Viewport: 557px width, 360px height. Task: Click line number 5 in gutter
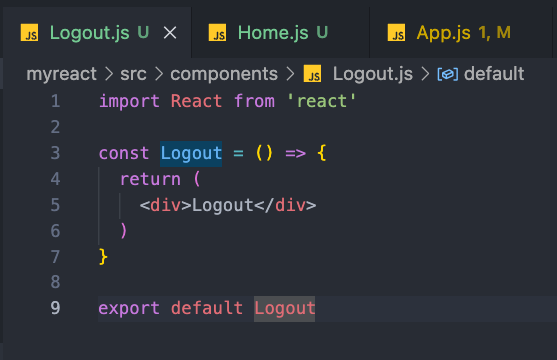click(x=55, y=205)
